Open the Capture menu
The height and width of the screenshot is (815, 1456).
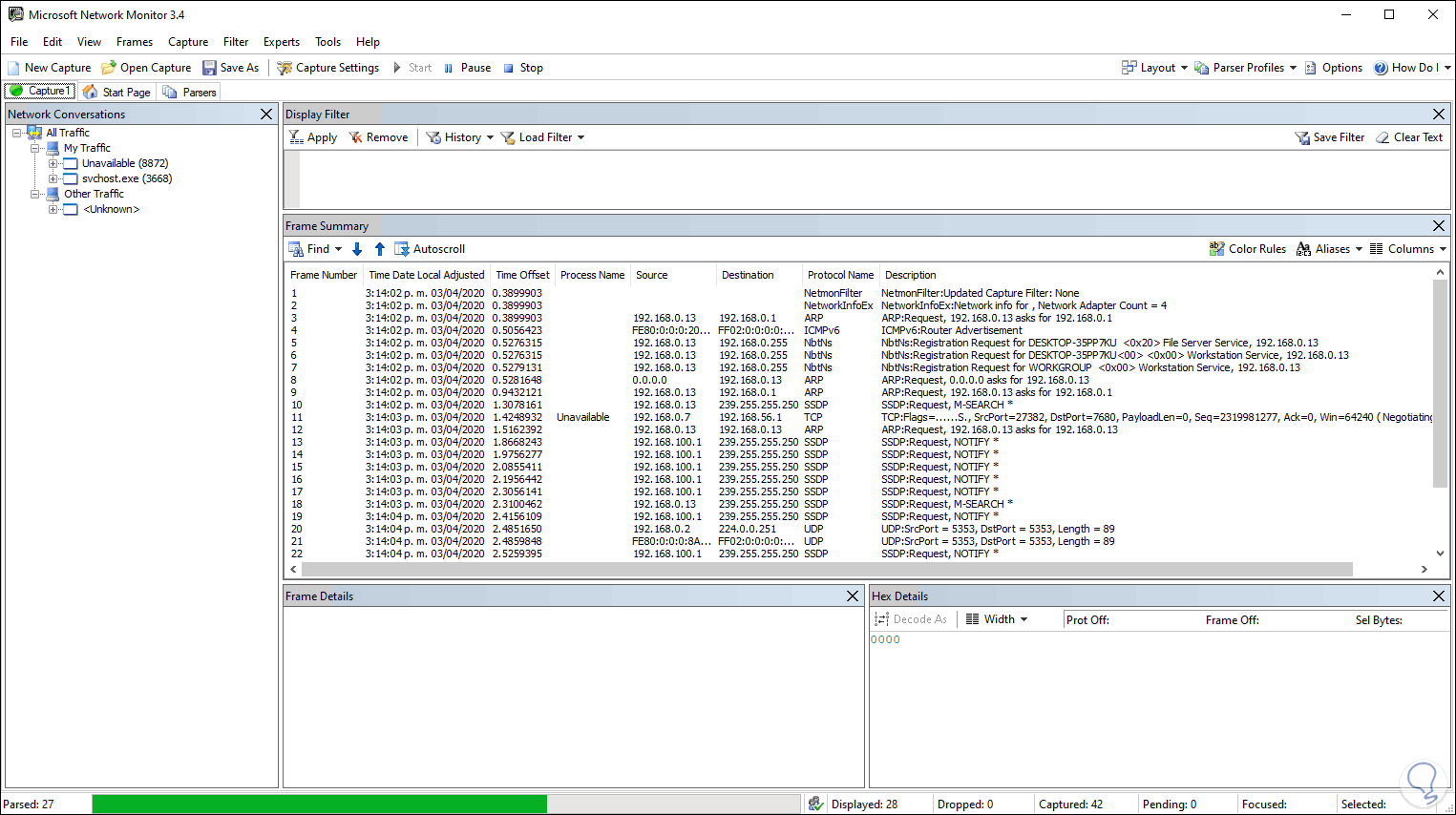tap(188, 42)
